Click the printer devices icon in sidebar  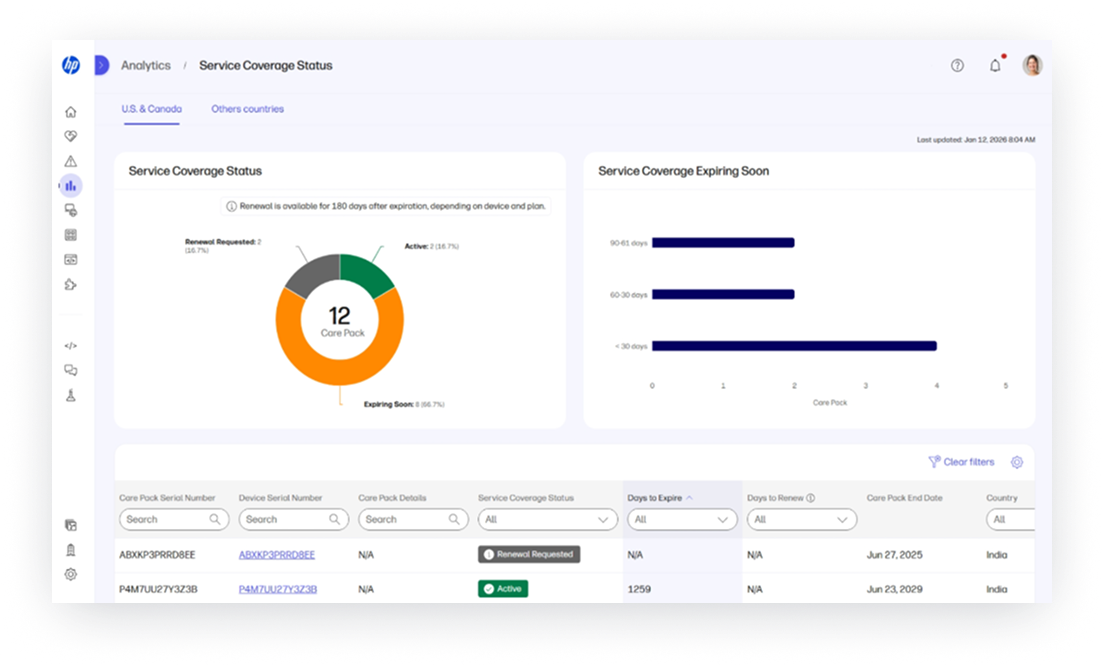click(x=70, y=210)
